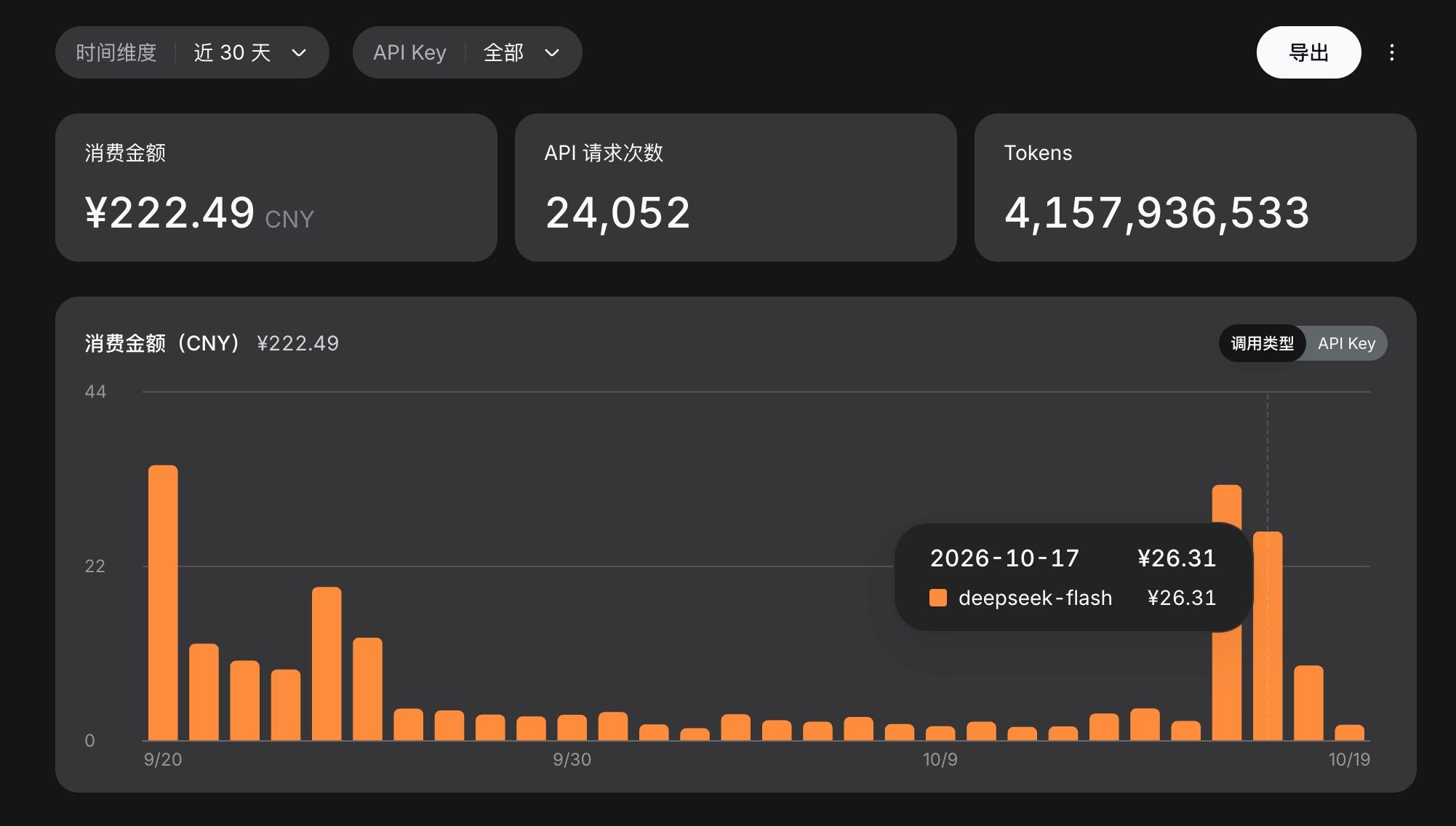Image resolution: width=1456 pixels, height=826 pixels.
Task: Click the y-axis label 44
Action: 95,392
